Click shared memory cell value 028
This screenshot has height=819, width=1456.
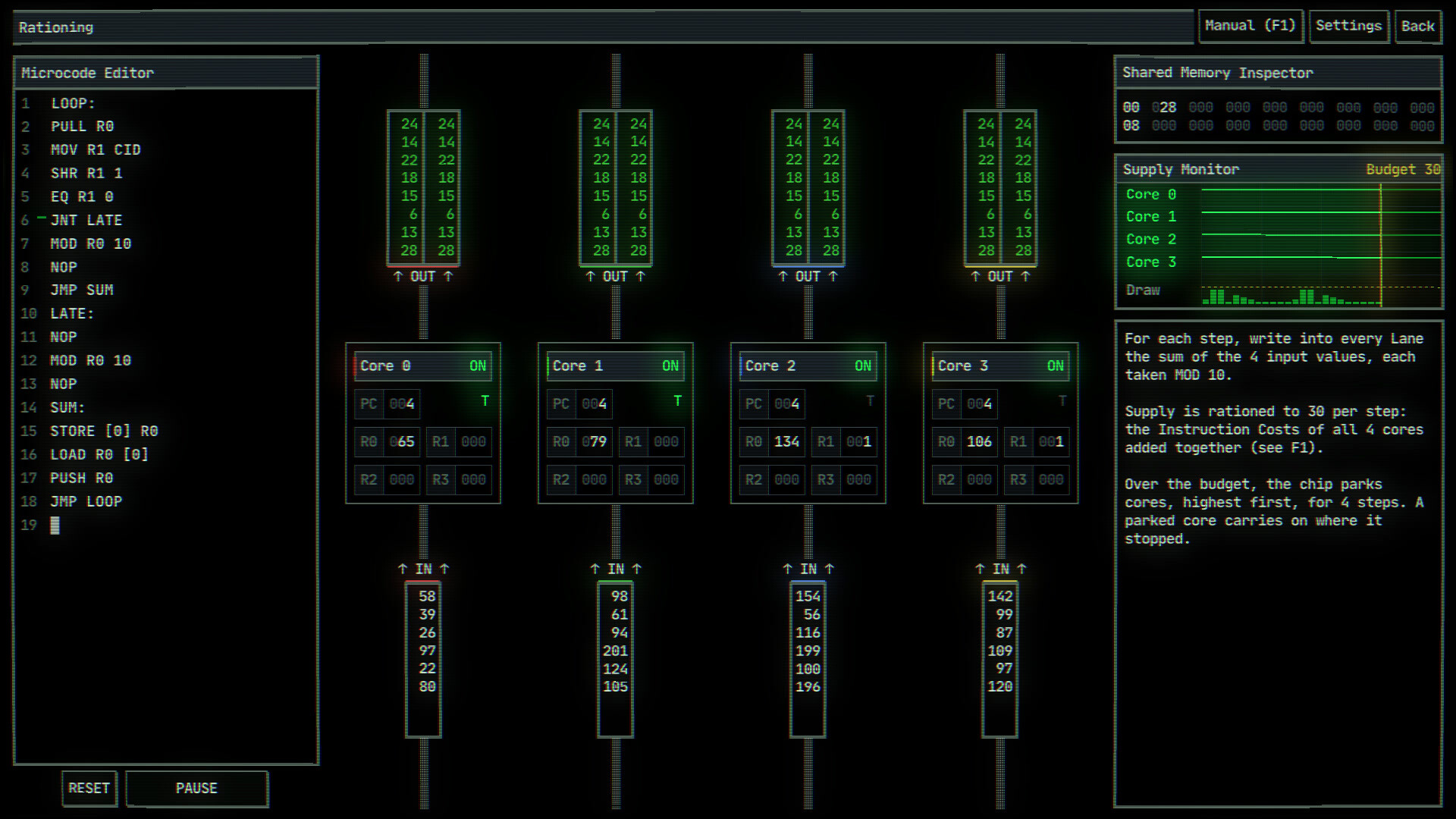coord(1164,108)
